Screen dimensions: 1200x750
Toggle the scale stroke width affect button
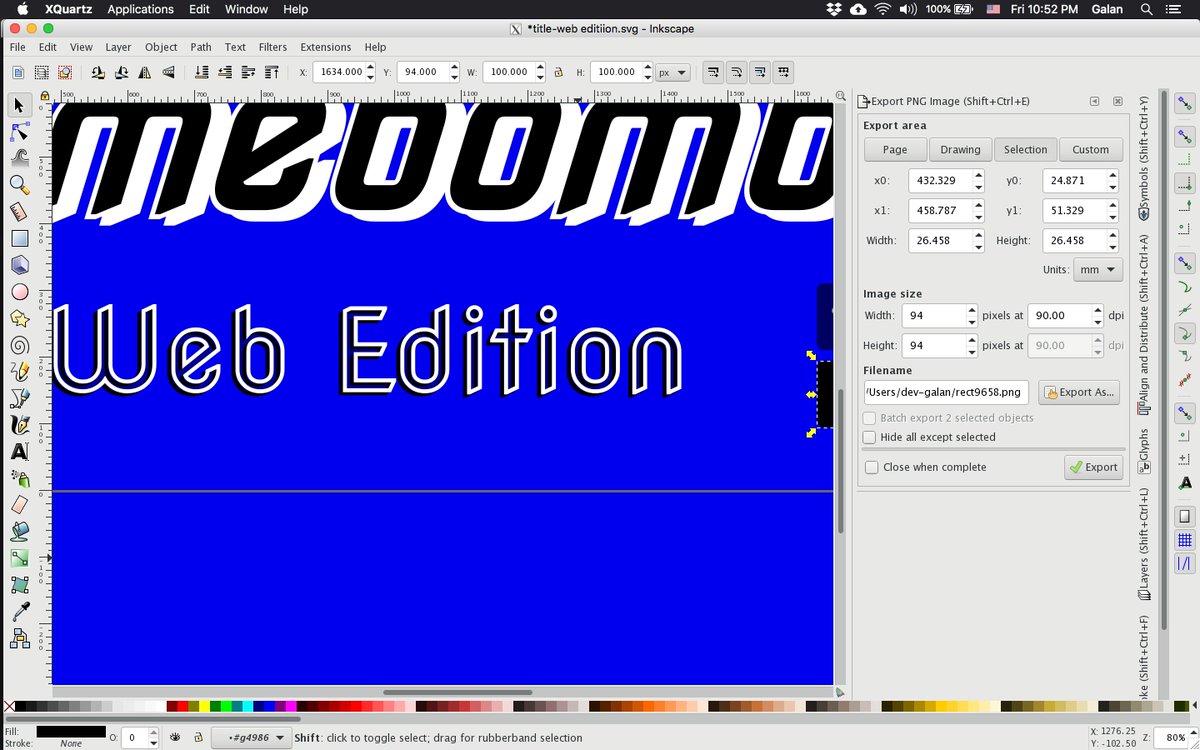(x=712, y=72)
